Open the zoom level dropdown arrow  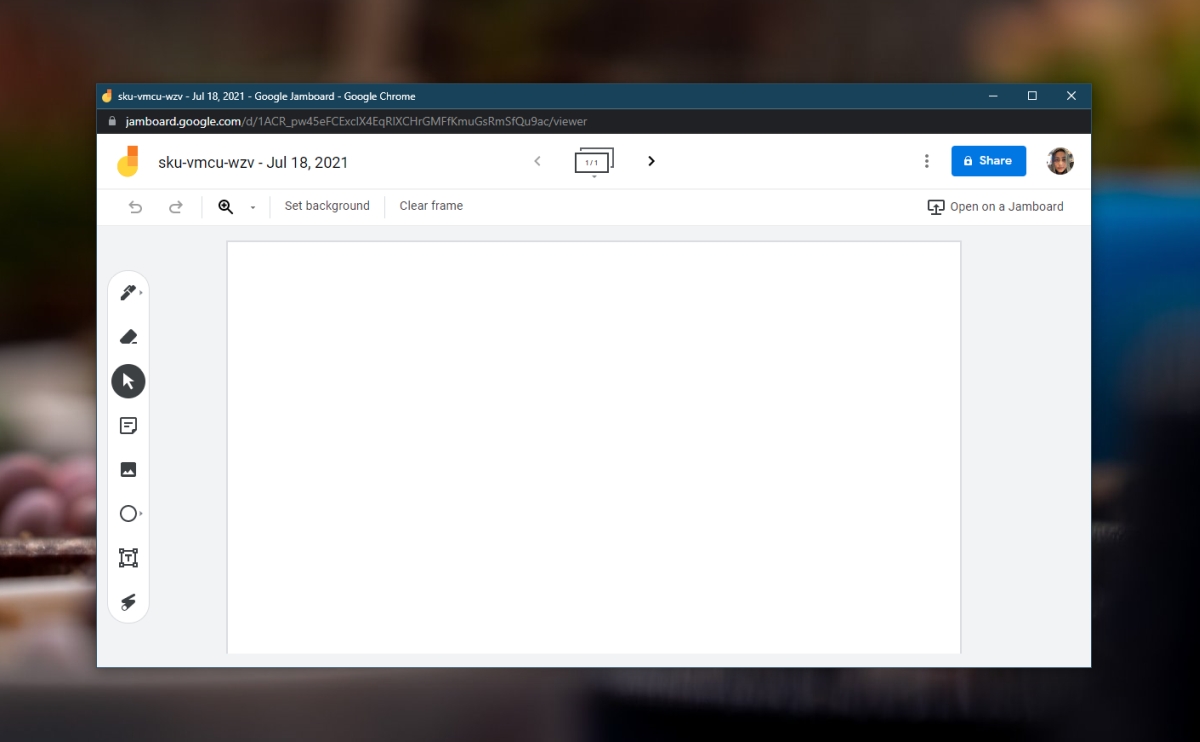(x=253, y=208)
